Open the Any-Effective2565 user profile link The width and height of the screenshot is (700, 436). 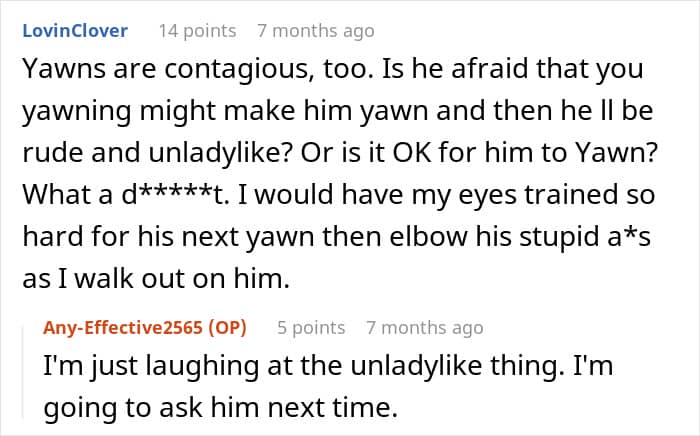tap(123, 328)
